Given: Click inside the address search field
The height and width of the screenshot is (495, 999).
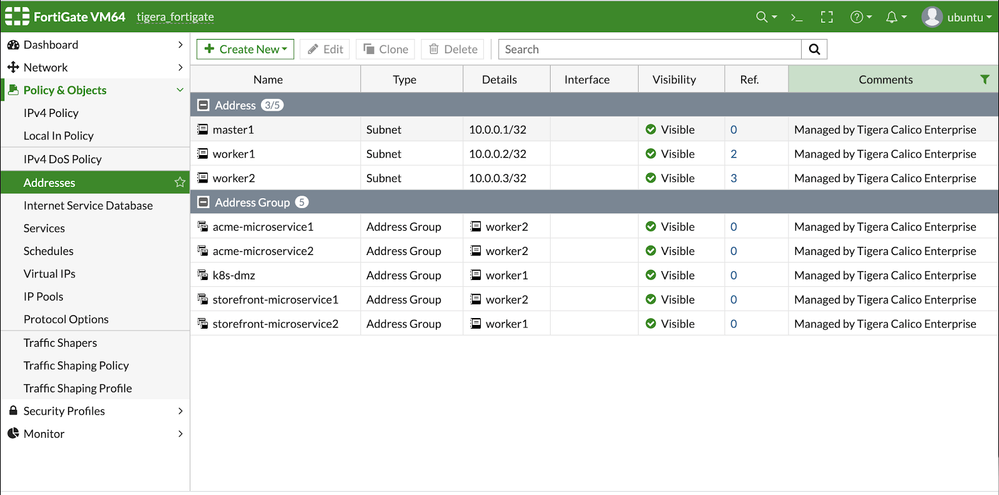Looking at the screenshot, I should [650, 49].
